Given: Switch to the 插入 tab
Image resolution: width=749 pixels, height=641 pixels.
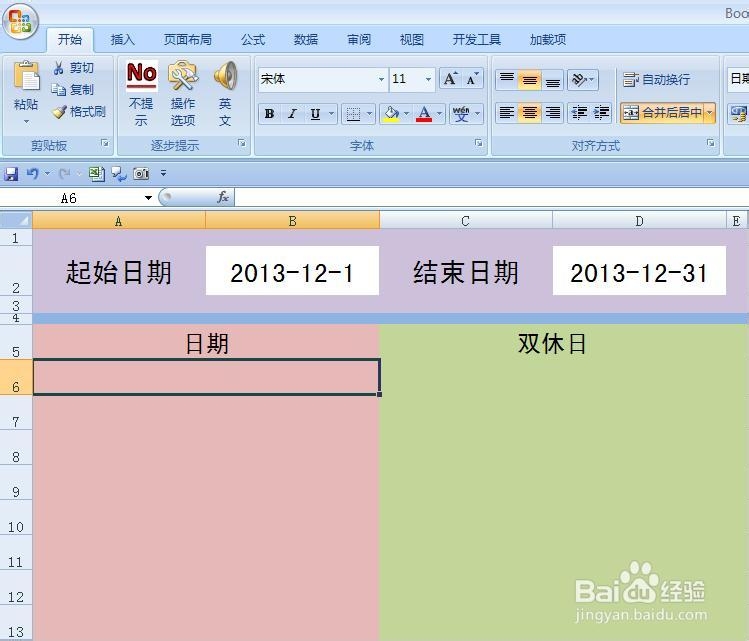Looking at the screenshot, I should click(123, 40).
